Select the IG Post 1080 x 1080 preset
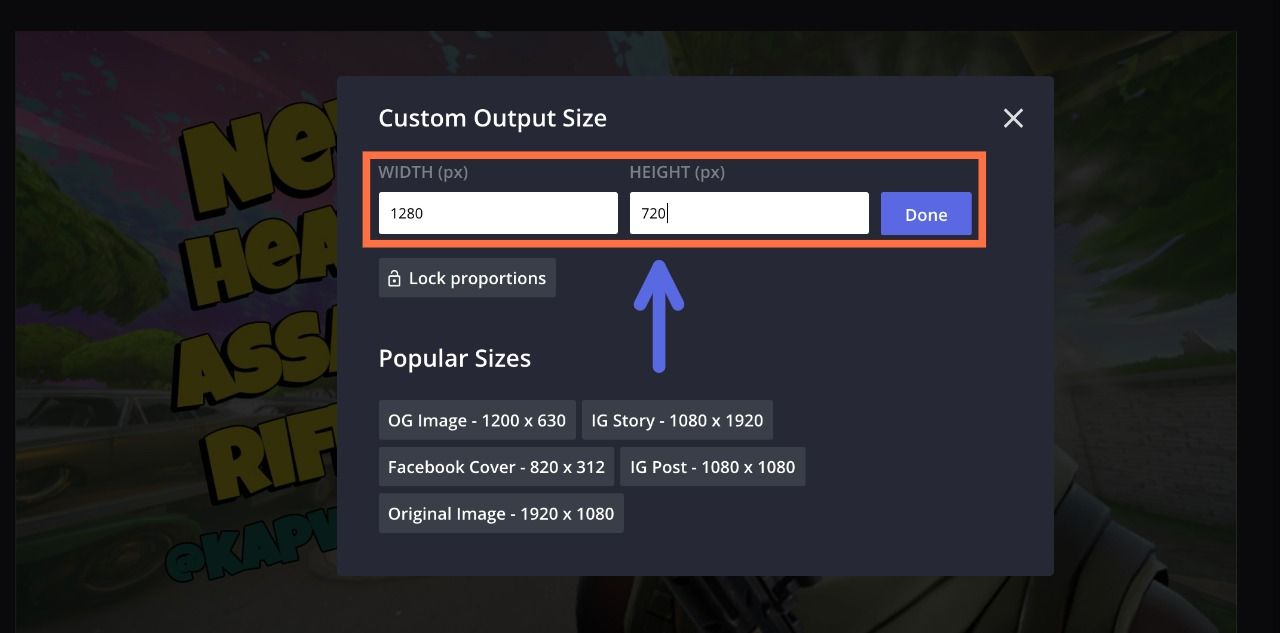 [x=713, y=467]
